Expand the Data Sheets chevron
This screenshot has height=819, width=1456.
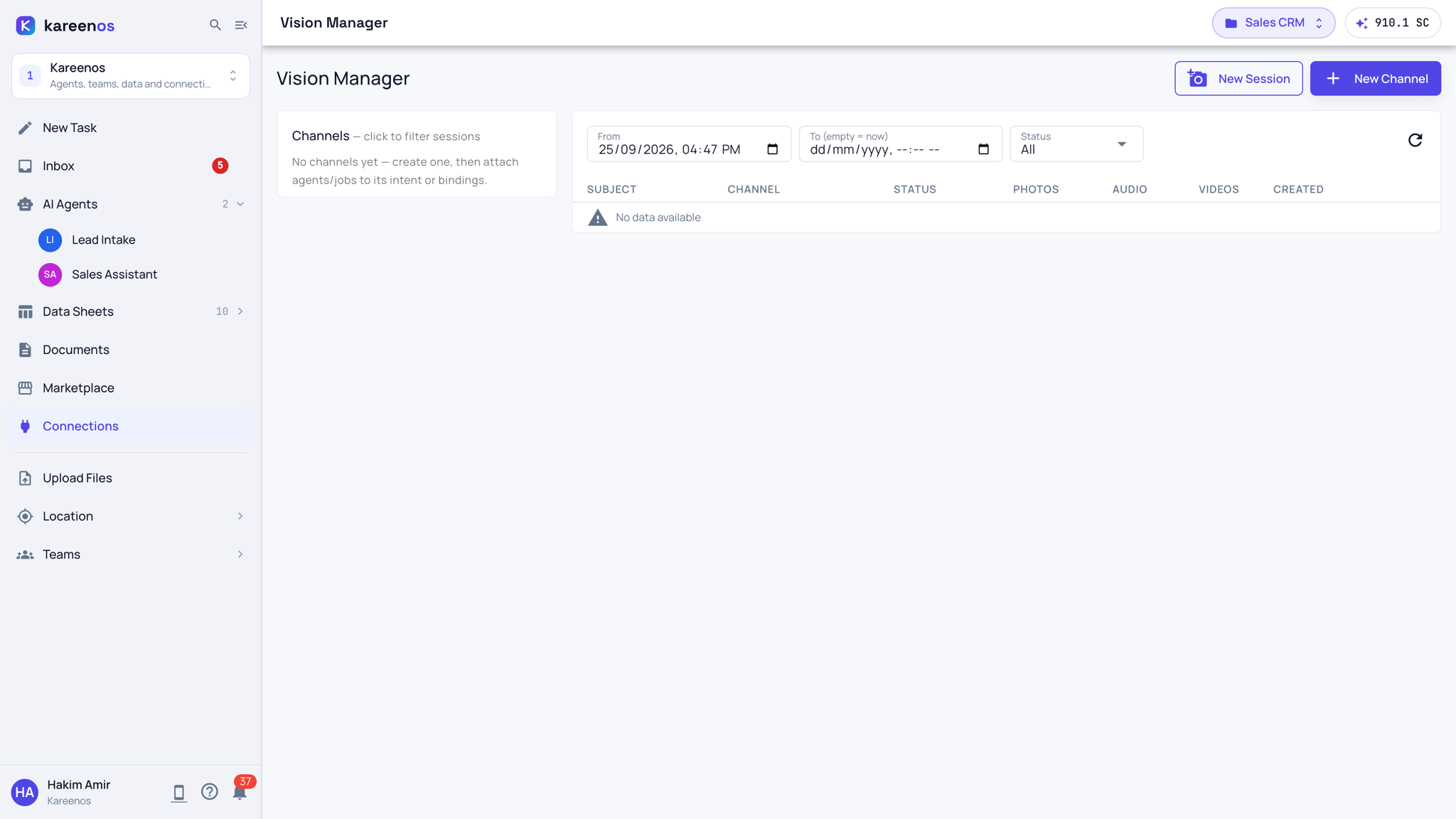coord(240,311)
